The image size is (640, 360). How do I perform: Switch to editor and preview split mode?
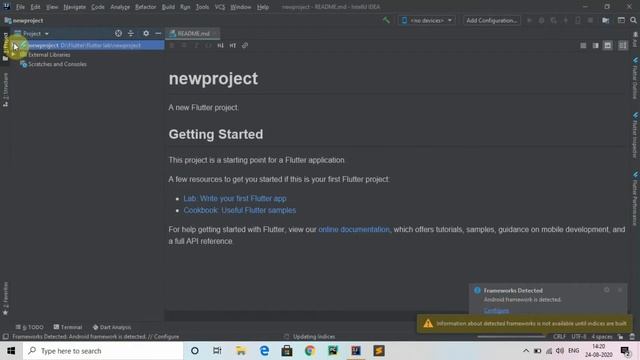pyautogui.click(x=596, y=46)
